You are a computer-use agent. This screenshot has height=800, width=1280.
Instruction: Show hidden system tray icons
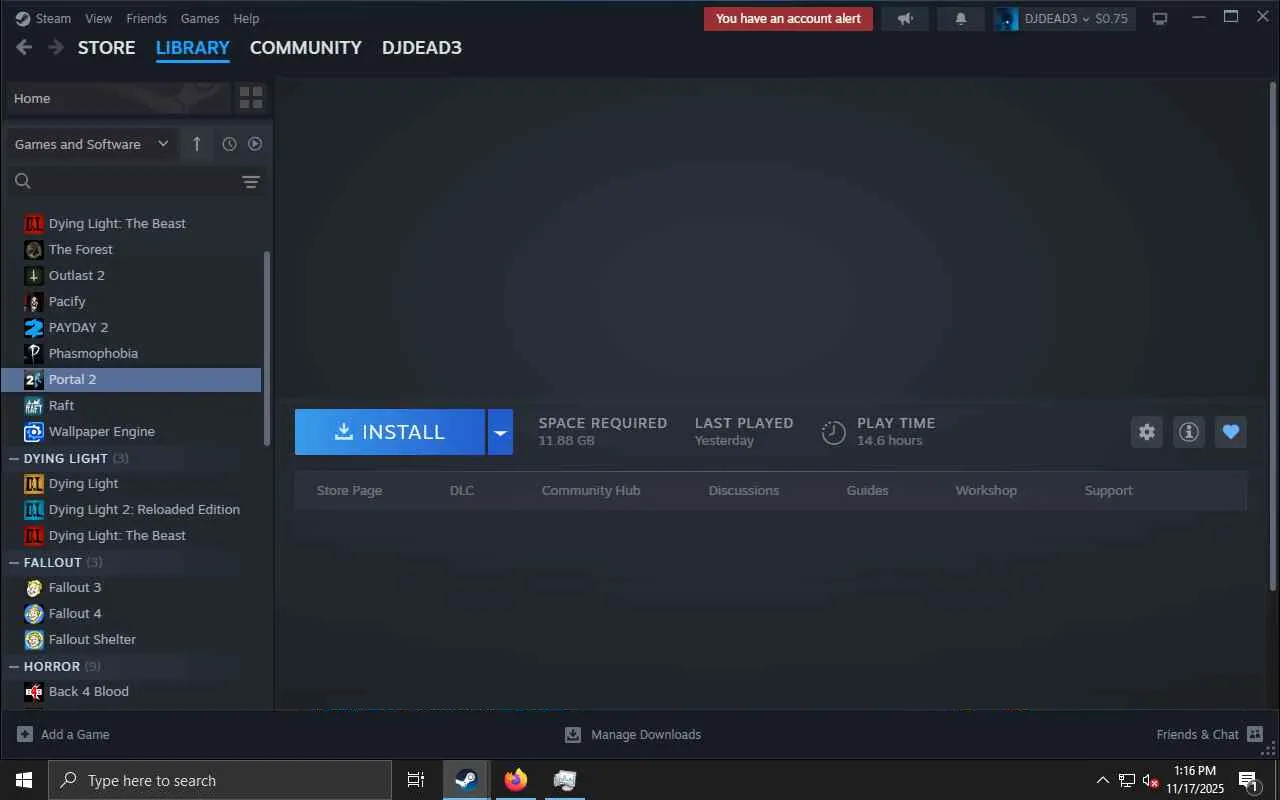click(1103, 780)
